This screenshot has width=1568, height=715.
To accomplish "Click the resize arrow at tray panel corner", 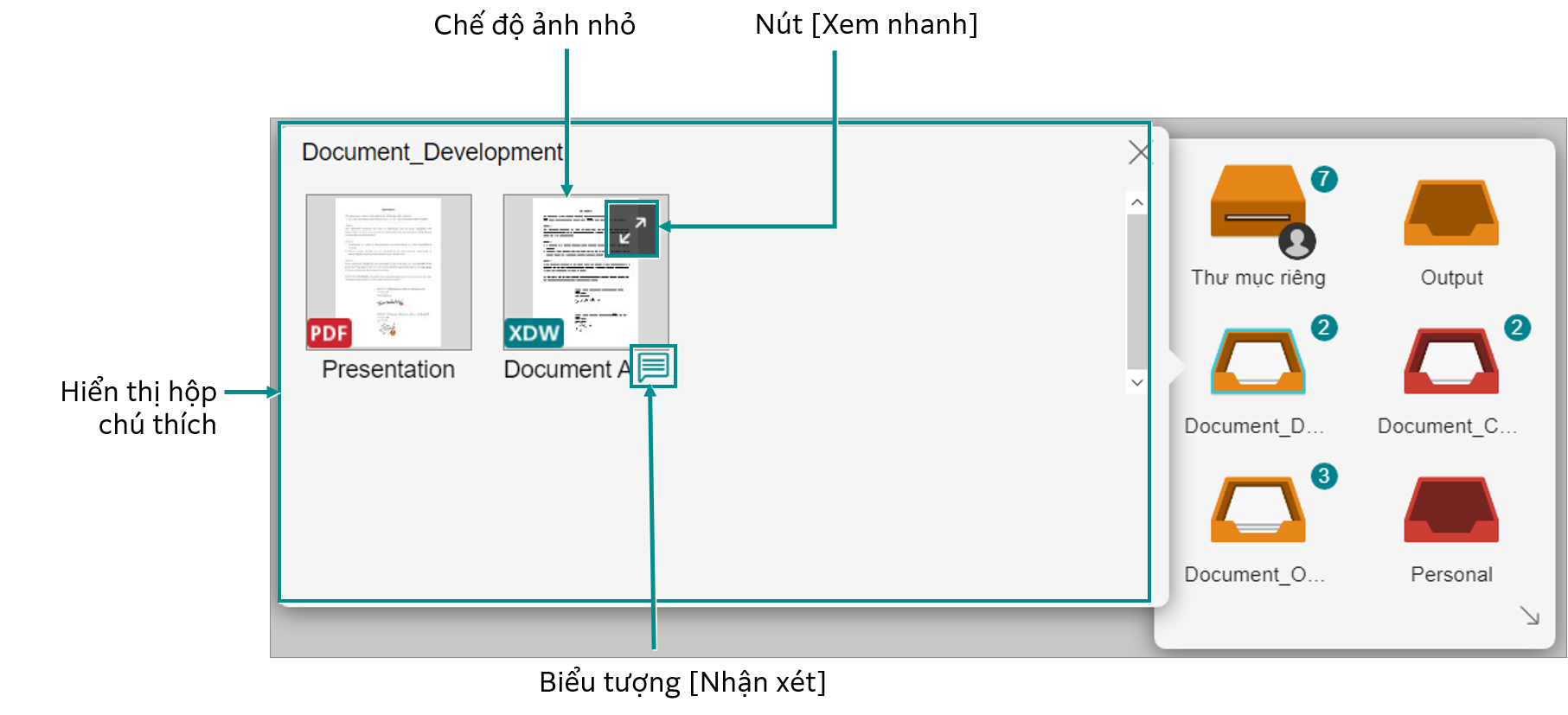I will coord(1529,615).
